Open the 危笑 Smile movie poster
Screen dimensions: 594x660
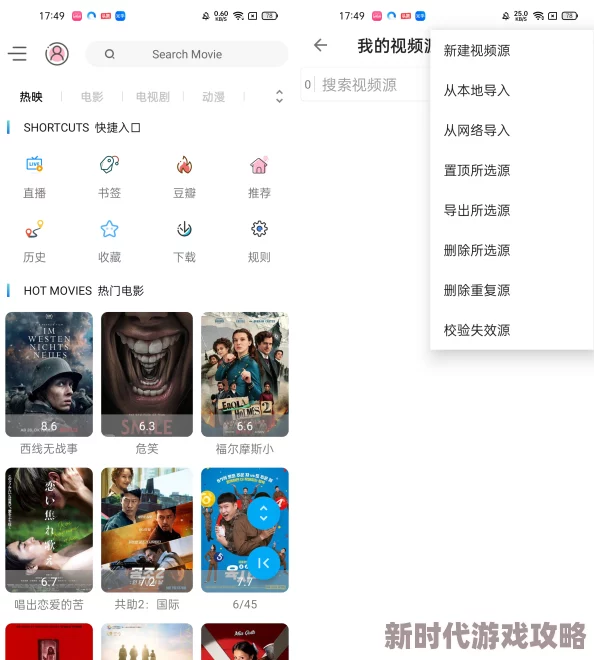147,374
